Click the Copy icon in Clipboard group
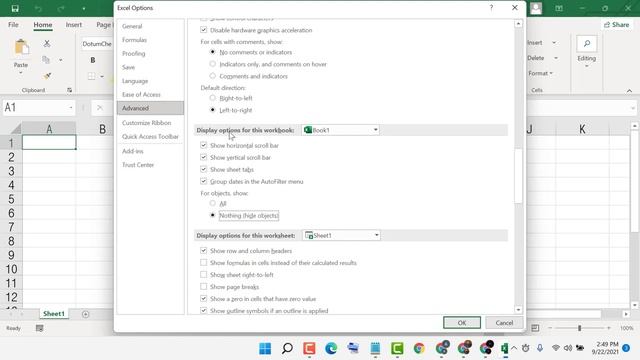 click(46, 60)
